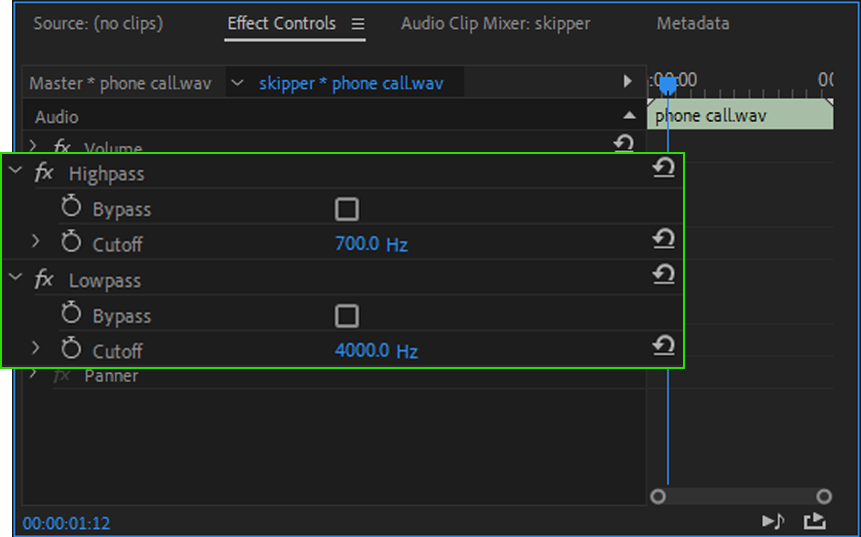The width and height of the screenshot is (861, 537).
Task: Reset the Highpass Cutoff parameter
Action: pos(664,238)
